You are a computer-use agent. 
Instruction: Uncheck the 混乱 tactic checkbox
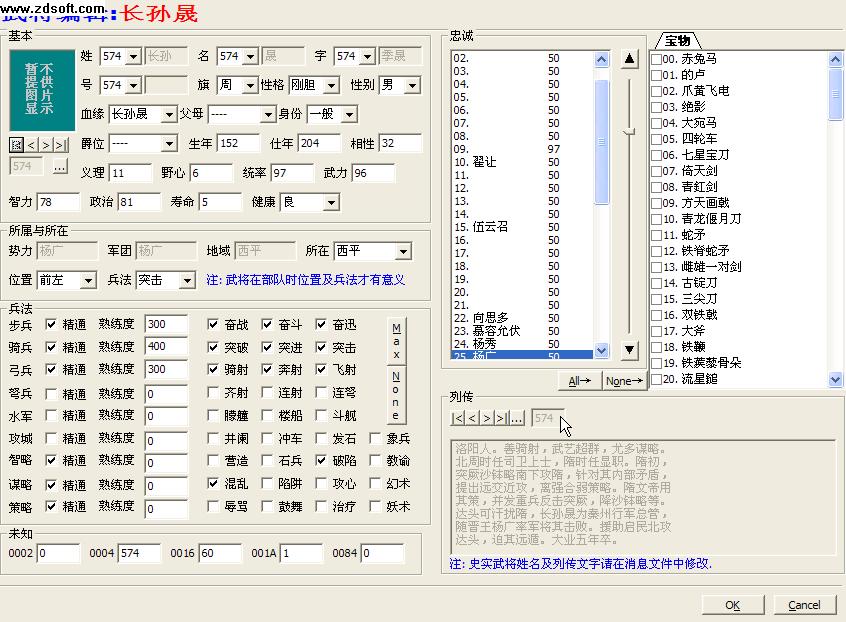pos(213,484)
